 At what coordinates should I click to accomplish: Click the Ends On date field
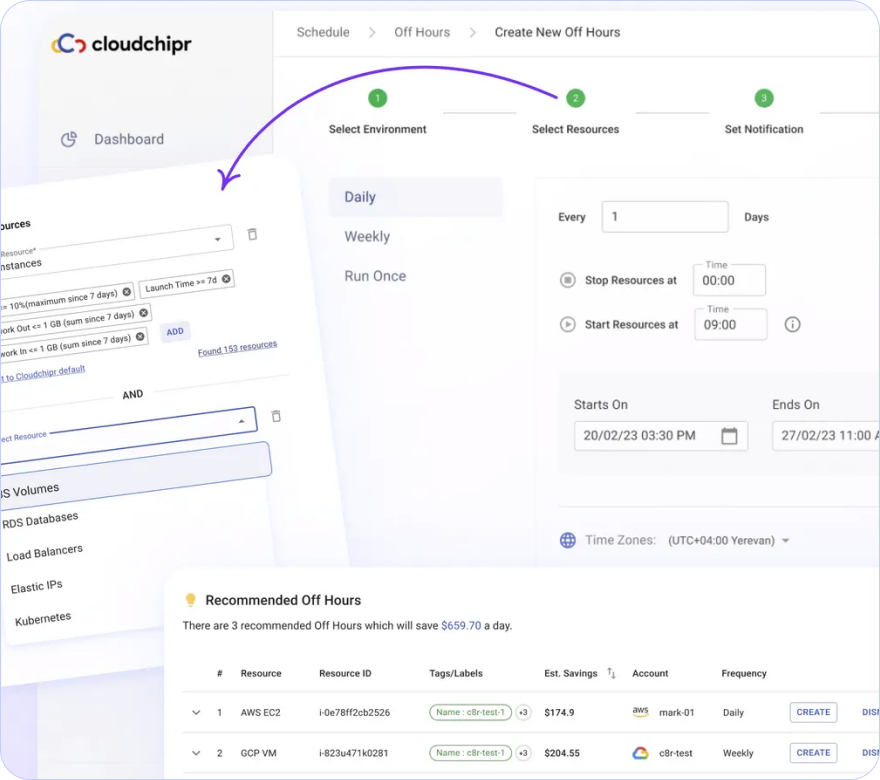click(x=826, y=436)
